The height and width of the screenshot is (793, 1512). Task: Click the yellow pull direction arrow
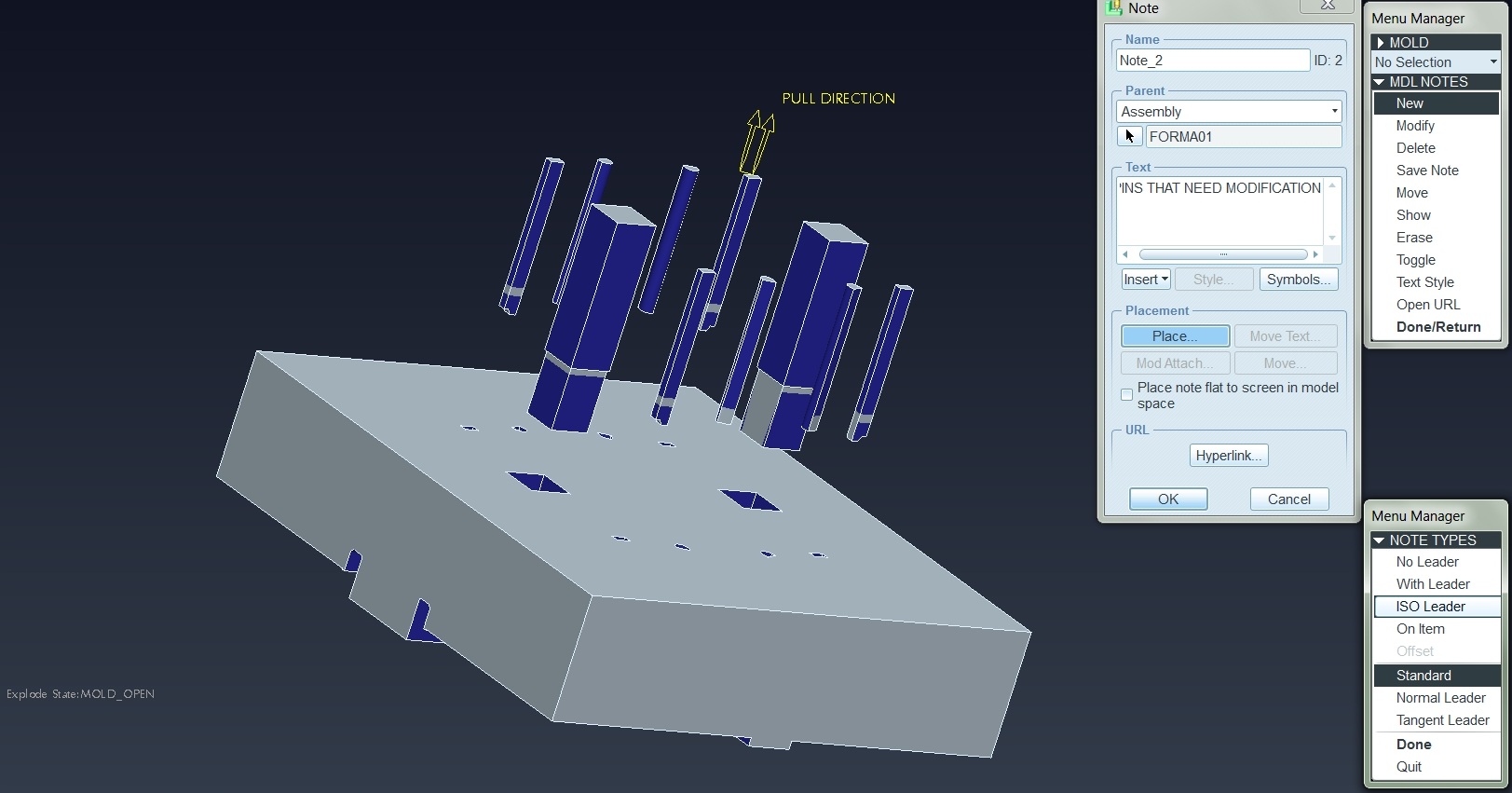pyautogui.click(x=757, y=142)
